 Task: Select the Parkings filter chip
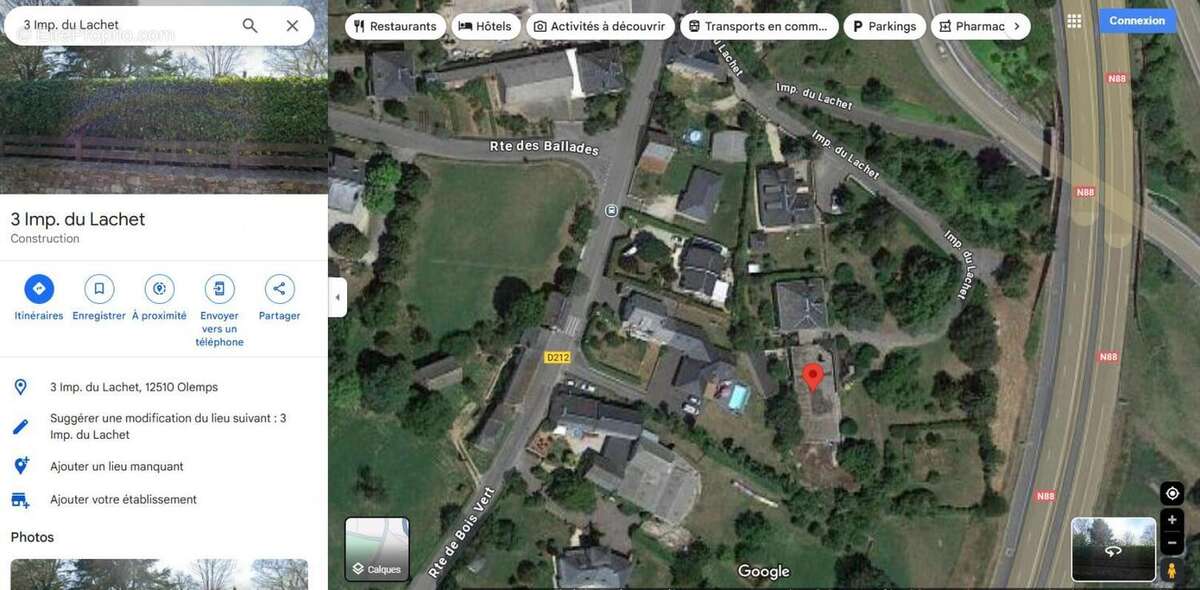click(x=883, y=26)
